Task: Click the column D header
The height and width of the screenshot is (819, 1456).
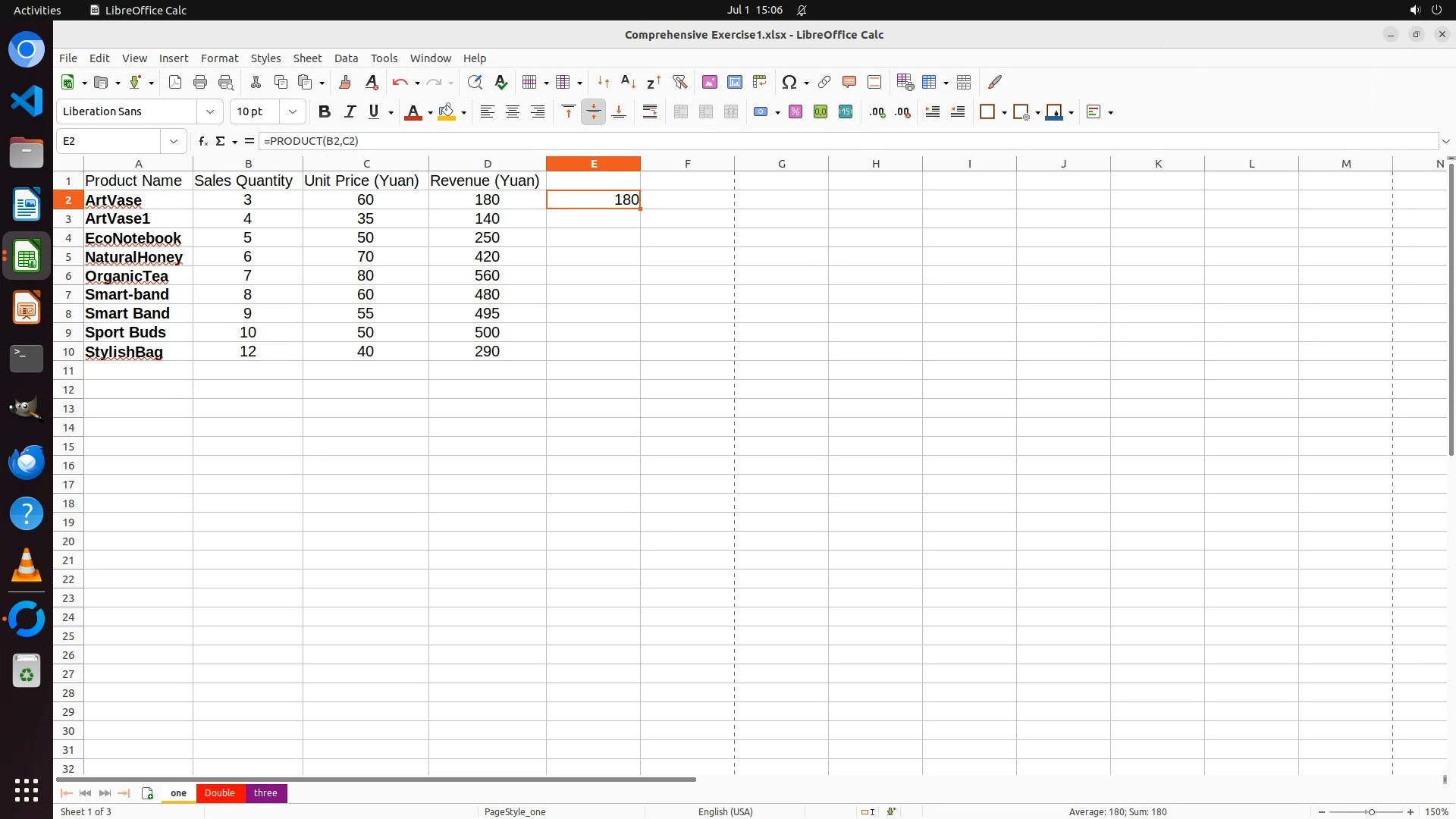Action: coord(487,164)
